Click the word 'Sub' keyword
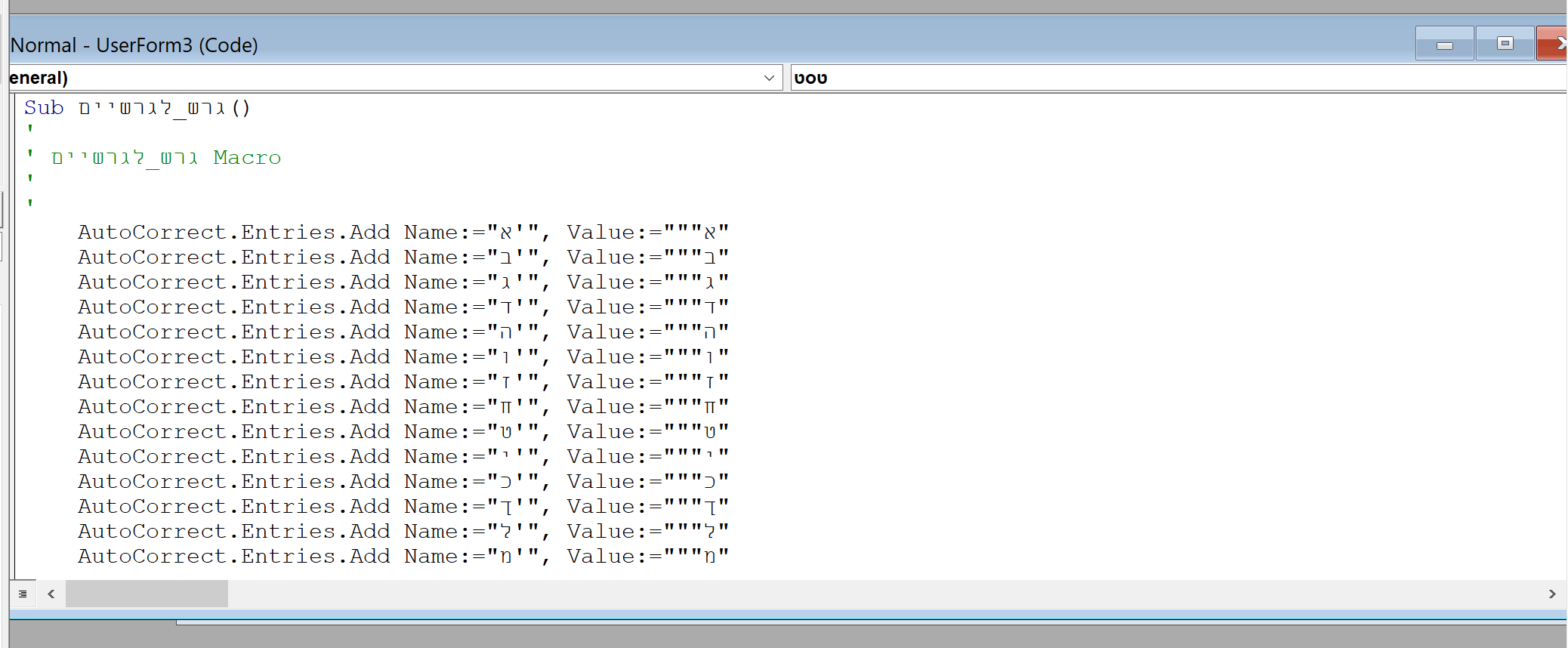The image size is (1568, 648). [44, 108]
